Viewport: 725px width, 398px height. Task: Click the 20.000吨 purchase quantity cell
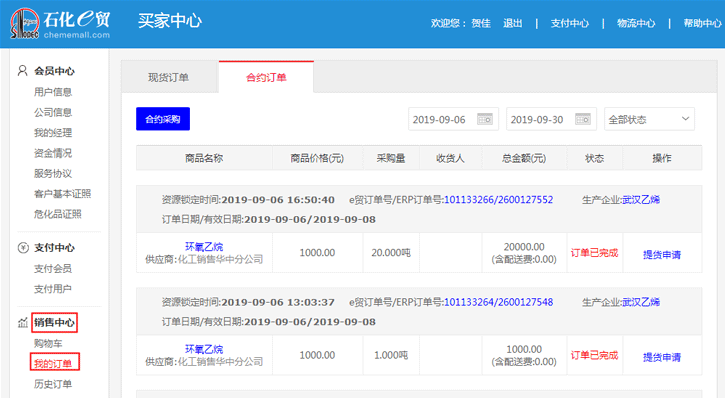(x=391, y=253)
